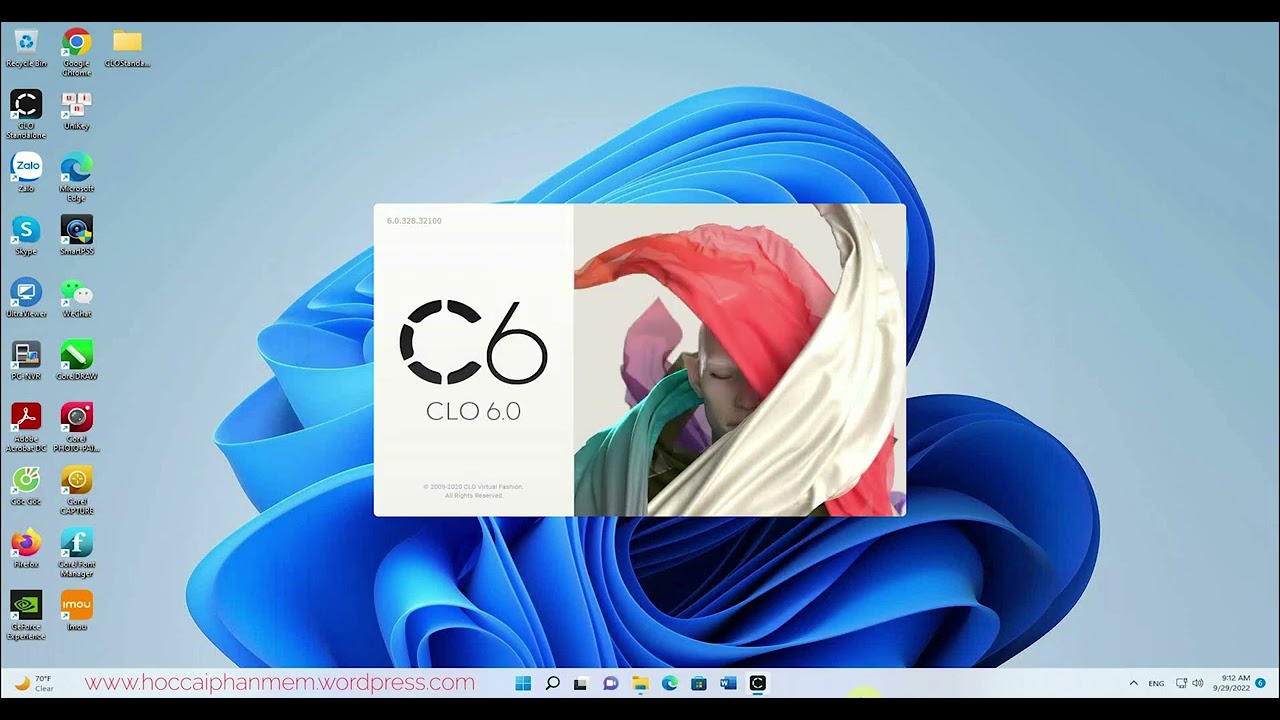Image resolution: width=1280 pixels, height=720 pixels.
Task: Click the CLO 6.0 splash artwork
Action: tap(740, 360)
